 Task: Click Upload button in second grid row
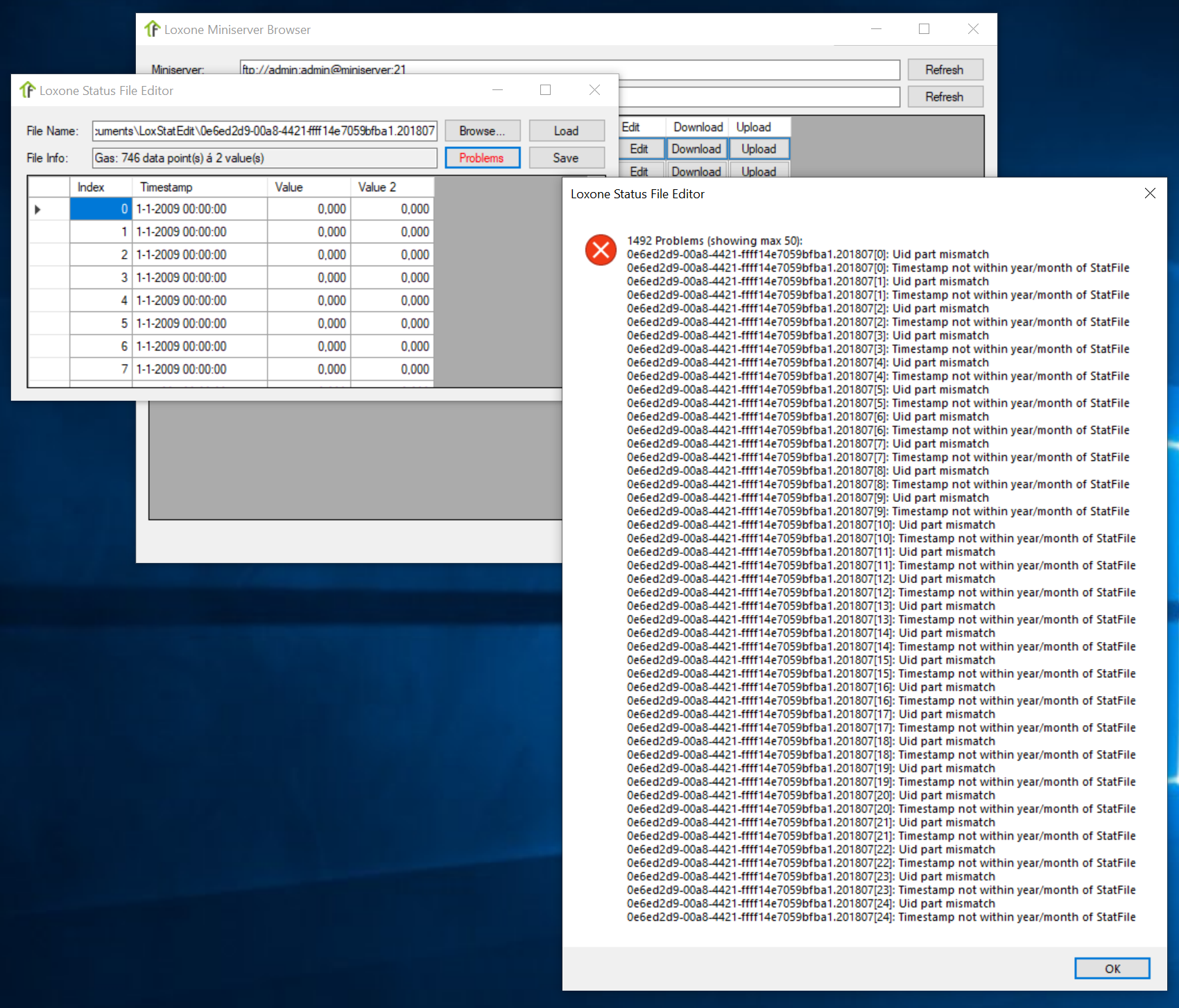(x=759, y=171)
